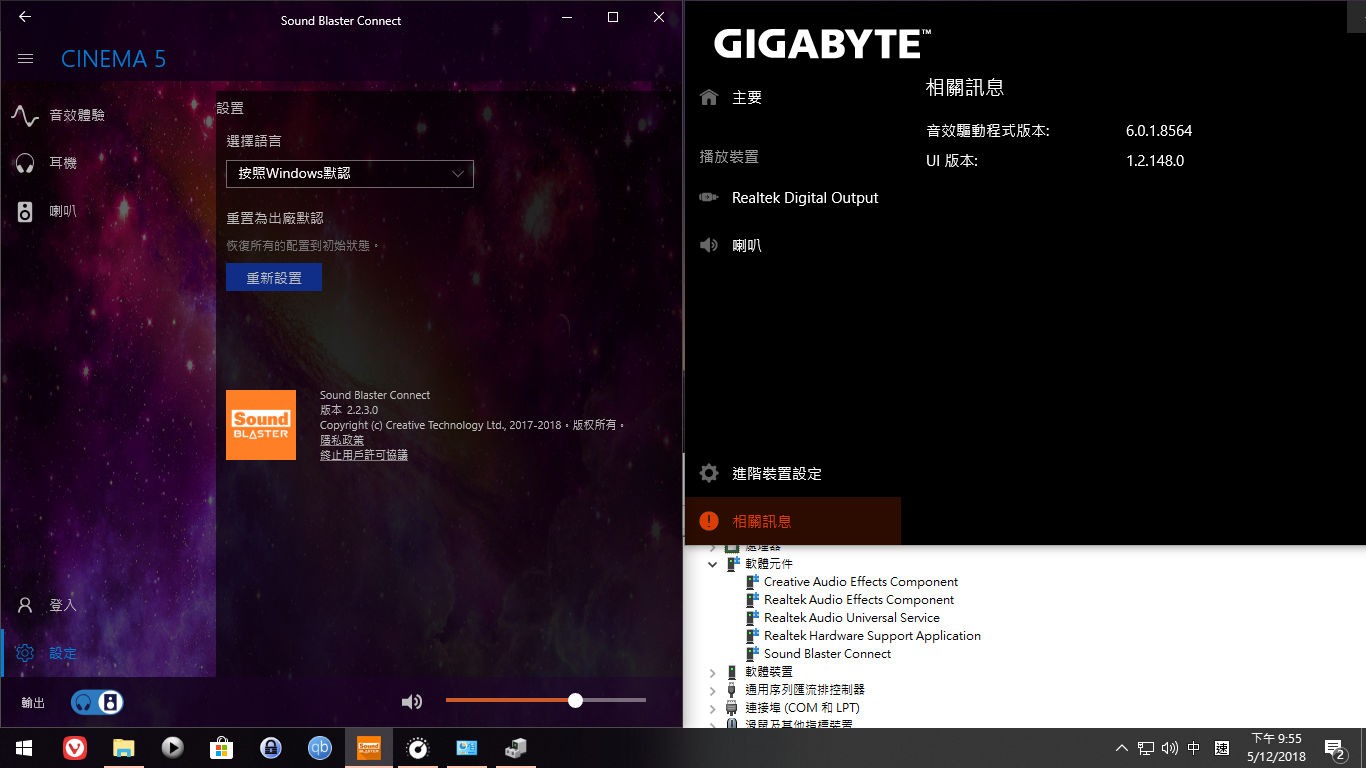Image resolution: width=1366 pixels, height=768 pixels.
Task: Select the 通用序列匯流排控制器 category label
Action: [x=805, y=690]
